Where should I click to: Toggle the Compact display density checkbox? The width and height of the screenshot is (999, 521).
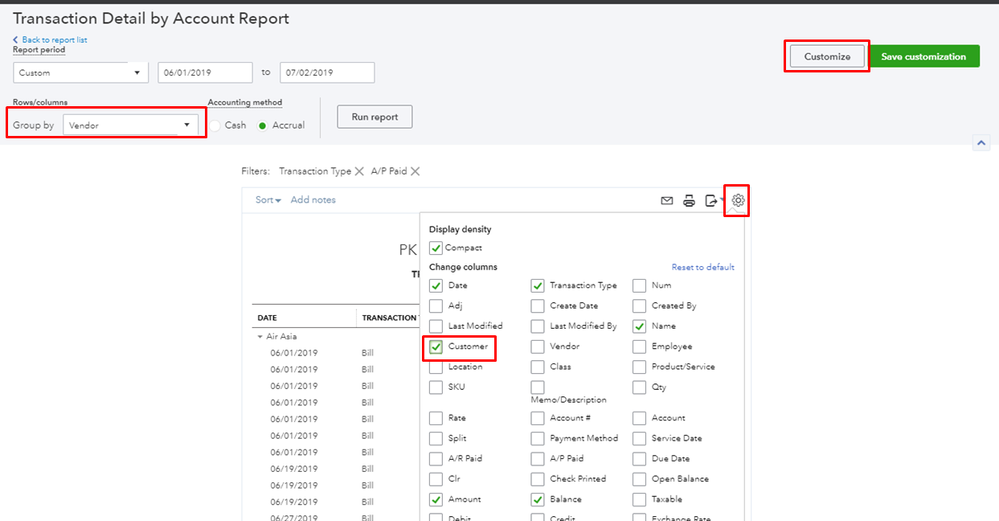[436, 248]
